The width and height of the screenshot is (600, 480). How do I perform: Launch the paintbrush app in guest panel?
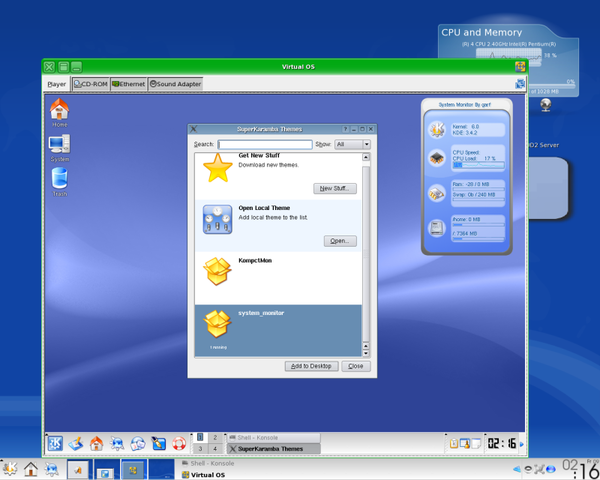click(x=158, y=444)
